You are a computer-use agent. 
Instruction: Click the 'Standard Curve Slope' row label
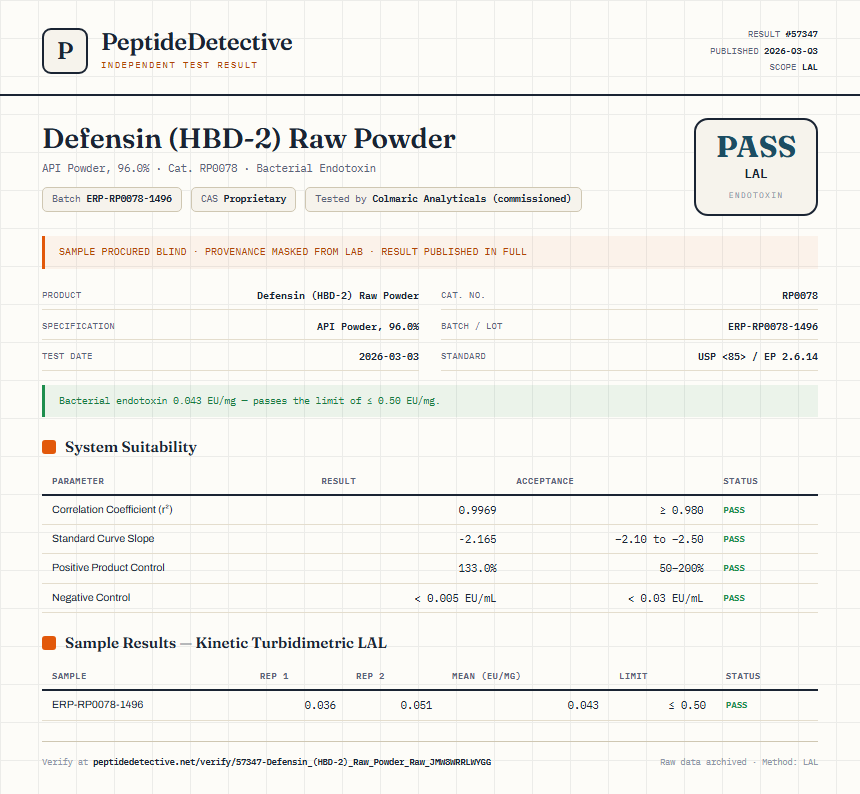[103, 538]
